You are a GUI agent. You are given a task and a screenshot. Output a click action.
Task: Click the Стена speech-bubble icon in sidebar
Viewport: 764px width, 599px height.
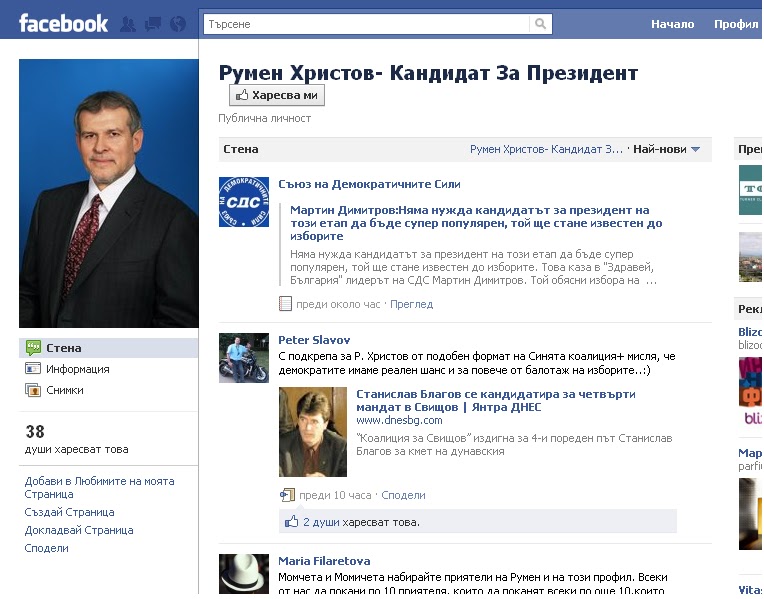click(x=33, y=348)
